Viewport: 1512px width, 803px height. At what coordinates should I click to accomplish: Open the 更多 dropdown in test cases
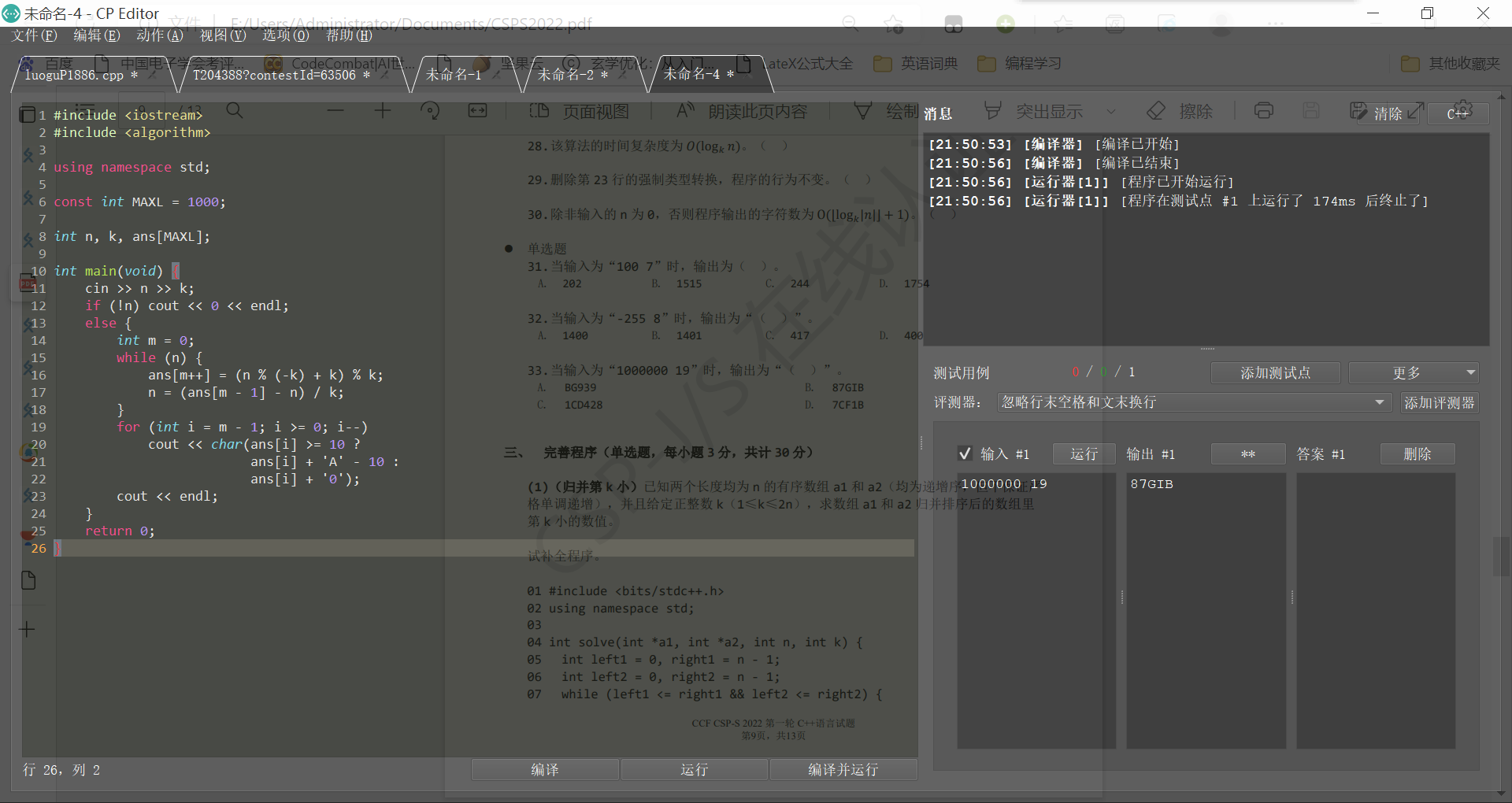click(1414, 373)
